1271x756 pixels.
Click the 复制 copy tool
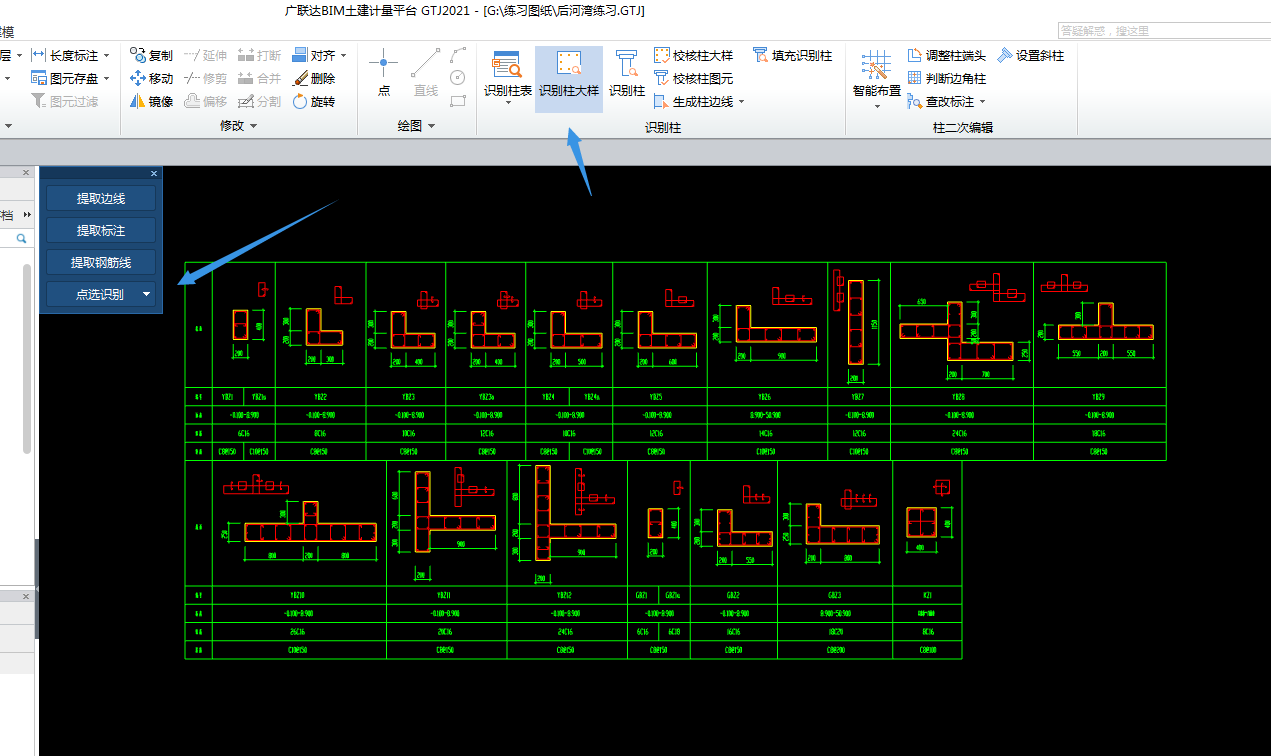[151, 56]
